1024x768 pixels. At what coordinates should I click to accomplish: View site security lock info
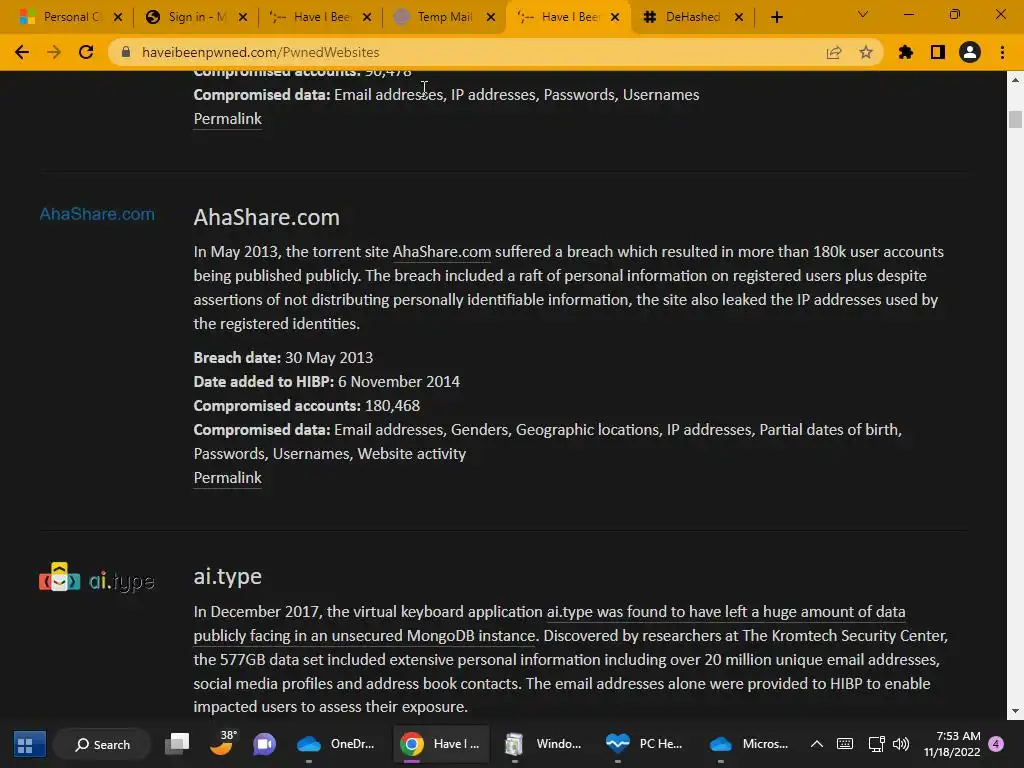click(126, 52)
